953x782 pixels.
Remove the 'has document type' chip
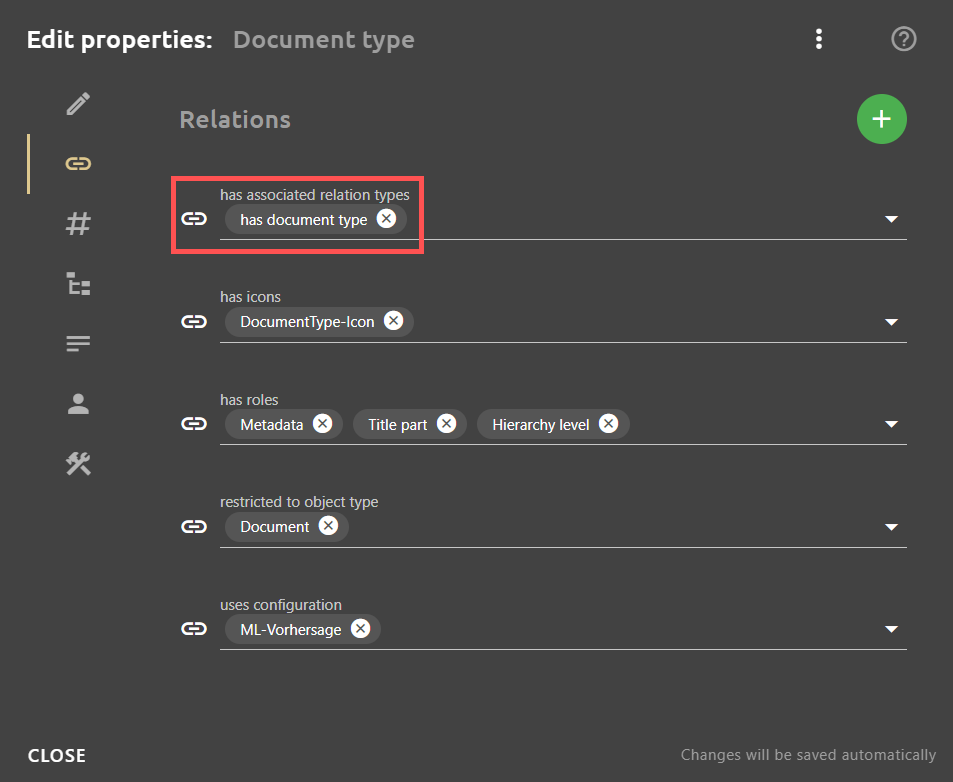coord(386,218)
